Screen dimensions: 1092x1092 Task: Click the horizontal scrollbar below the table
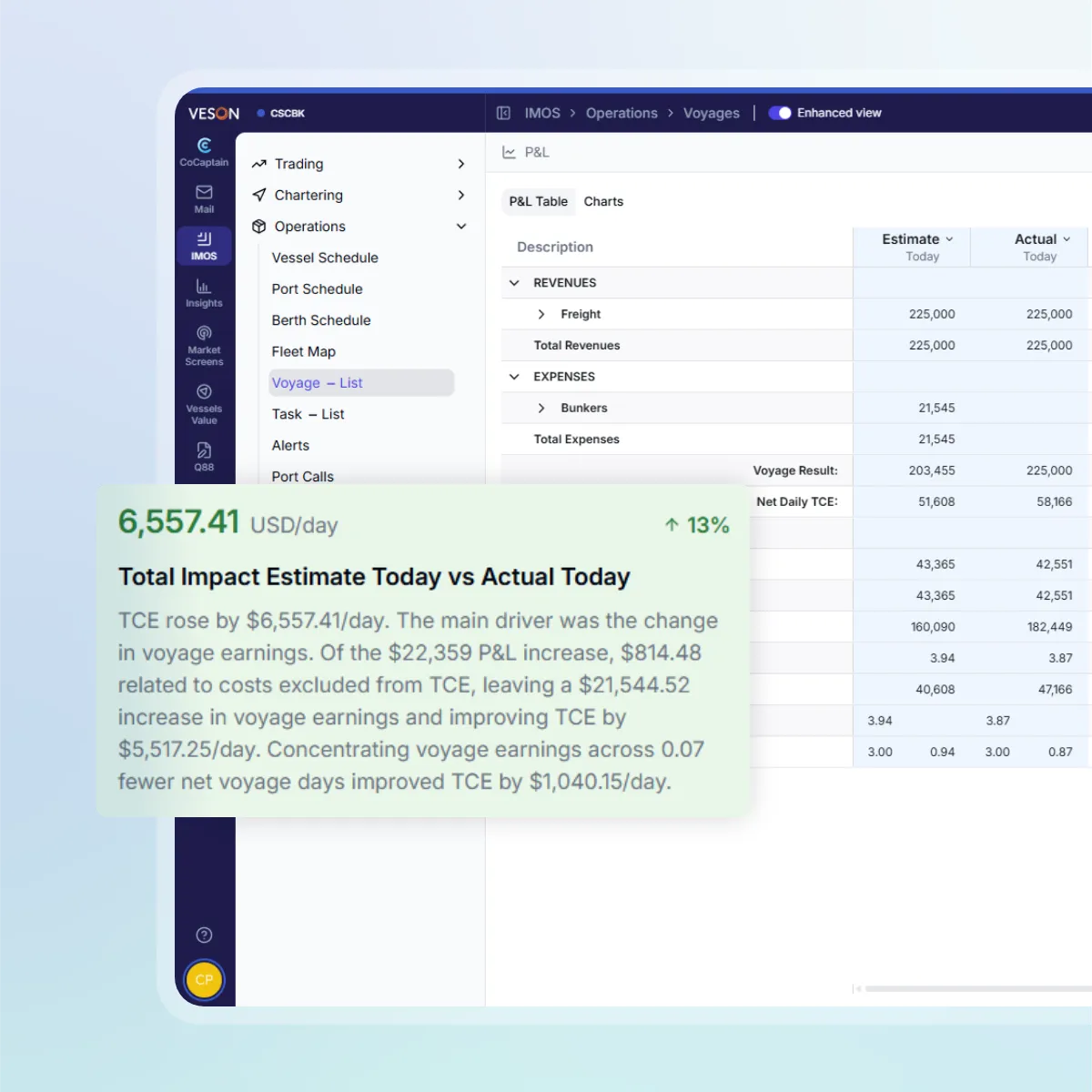[977, 988]
